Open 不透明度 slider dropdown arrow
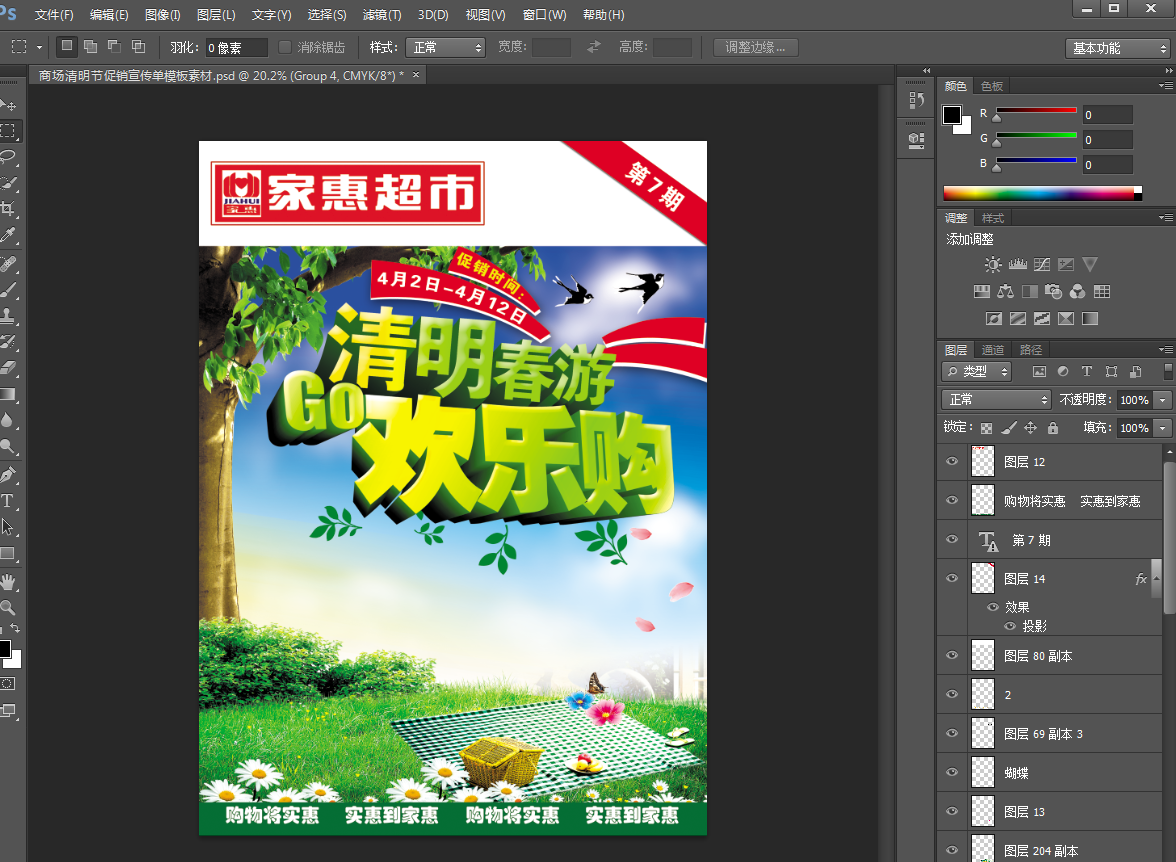Viewport: 1176px width, 862px height. pyautogui.click(x=1162, y=400)
